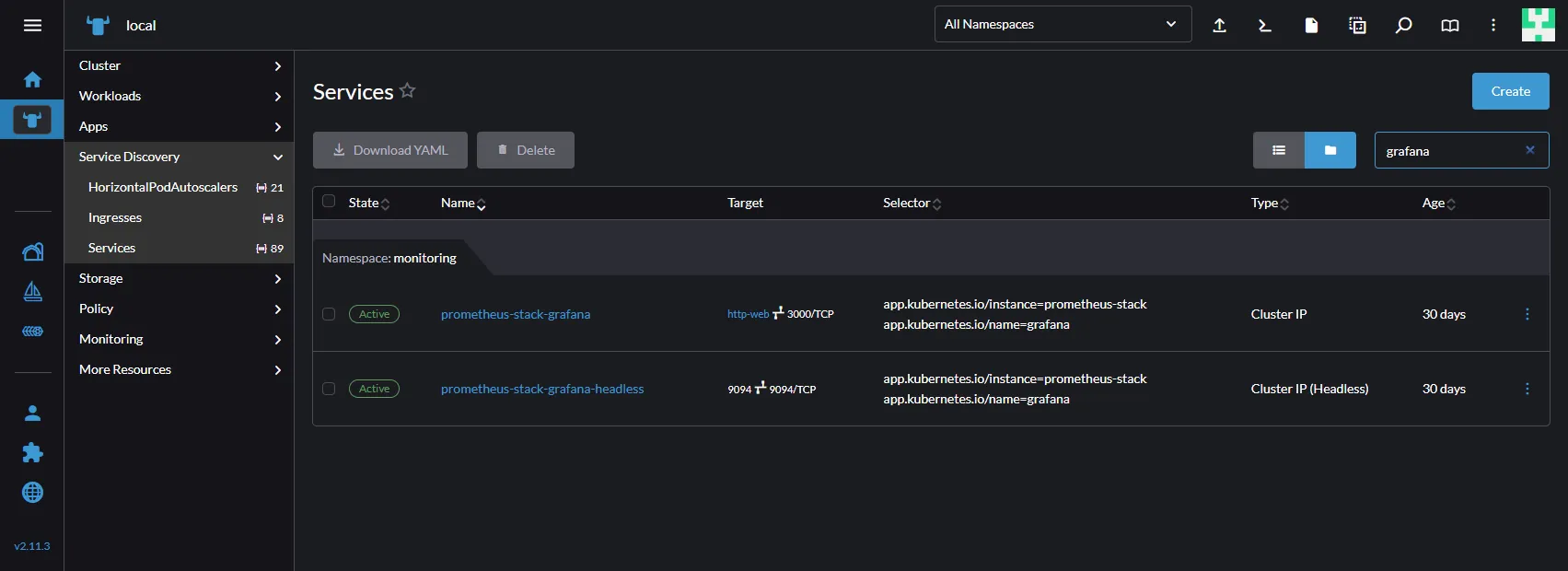Open the http-web target link
Viewport: 1568px width, 571px height.
click(x=748, y=314)
